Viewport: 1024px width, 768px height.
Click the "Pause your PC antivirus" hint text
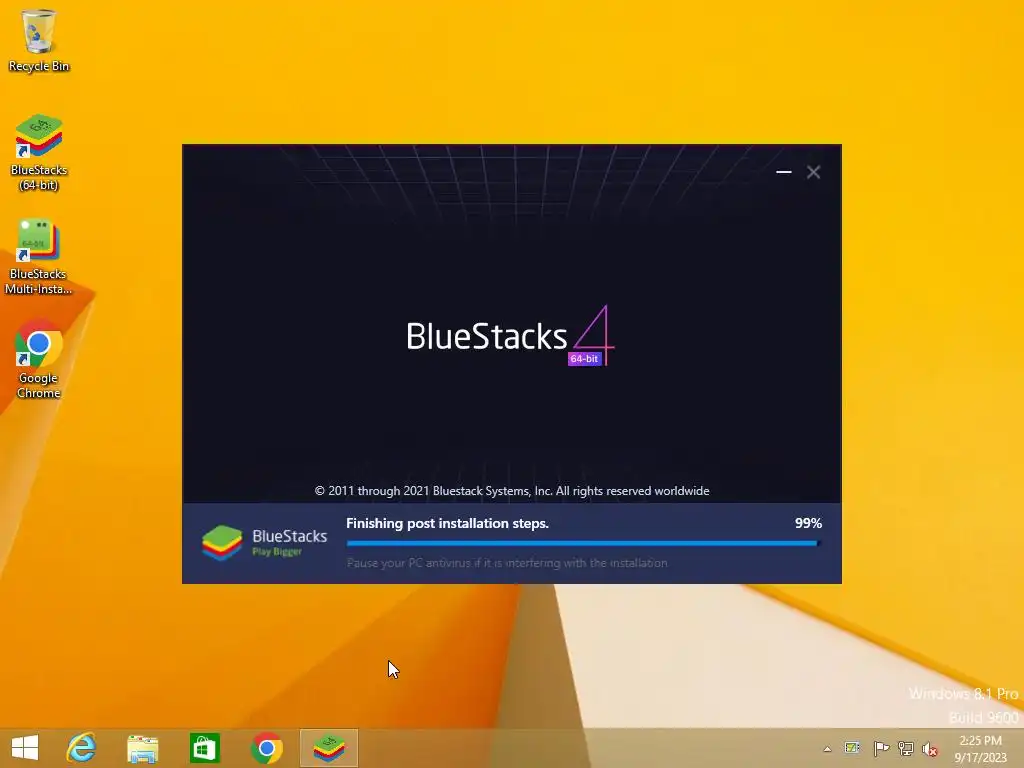(x=507, y=563)
